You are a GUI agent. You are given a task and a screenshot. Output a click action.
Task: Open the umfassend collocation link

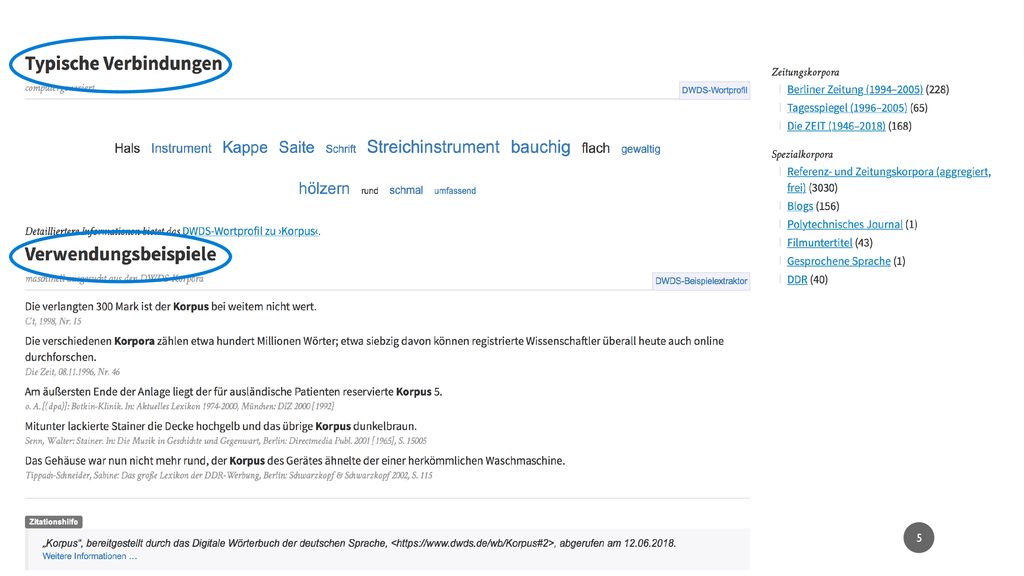pyautogui.click(x=455, y=191)
